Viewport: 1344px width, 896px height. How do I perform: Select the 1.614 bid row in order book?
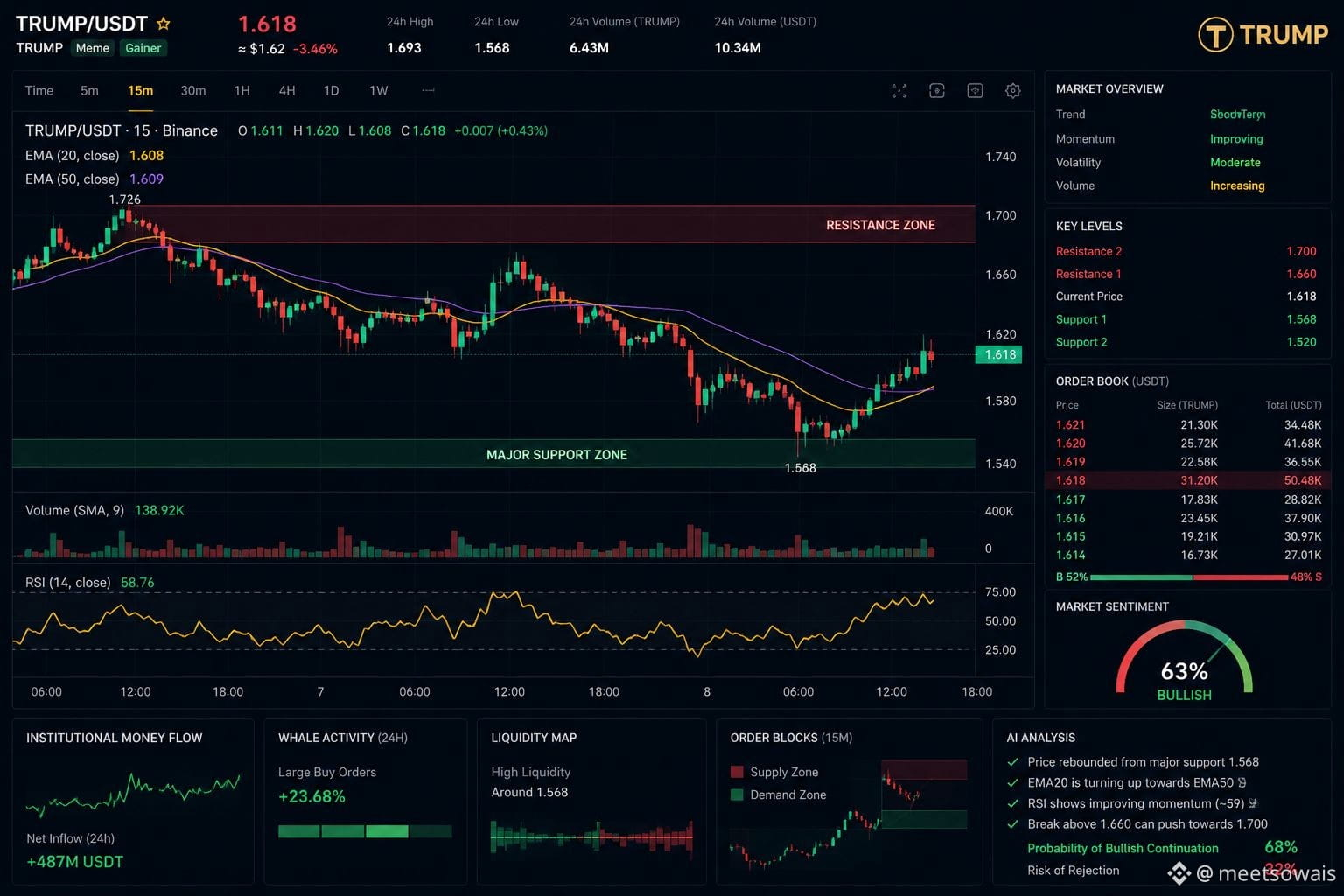pyautogui.click(x=1188, y=555)
